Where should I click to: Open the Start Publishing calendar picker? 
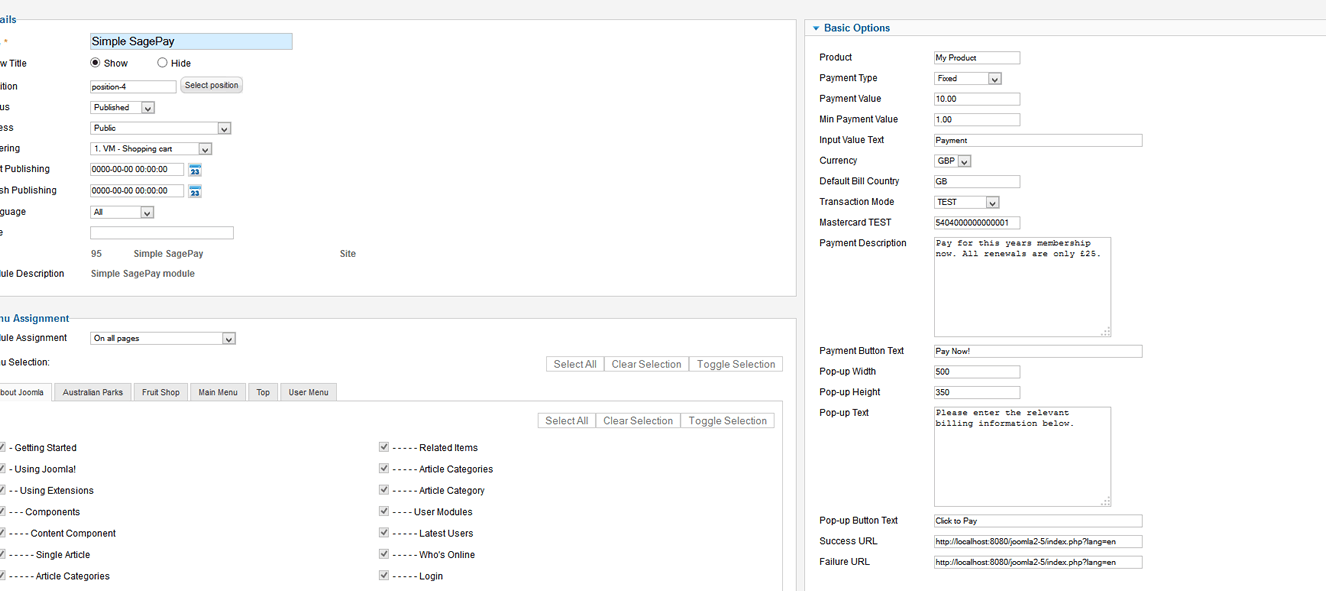click(x=195, y=170)
